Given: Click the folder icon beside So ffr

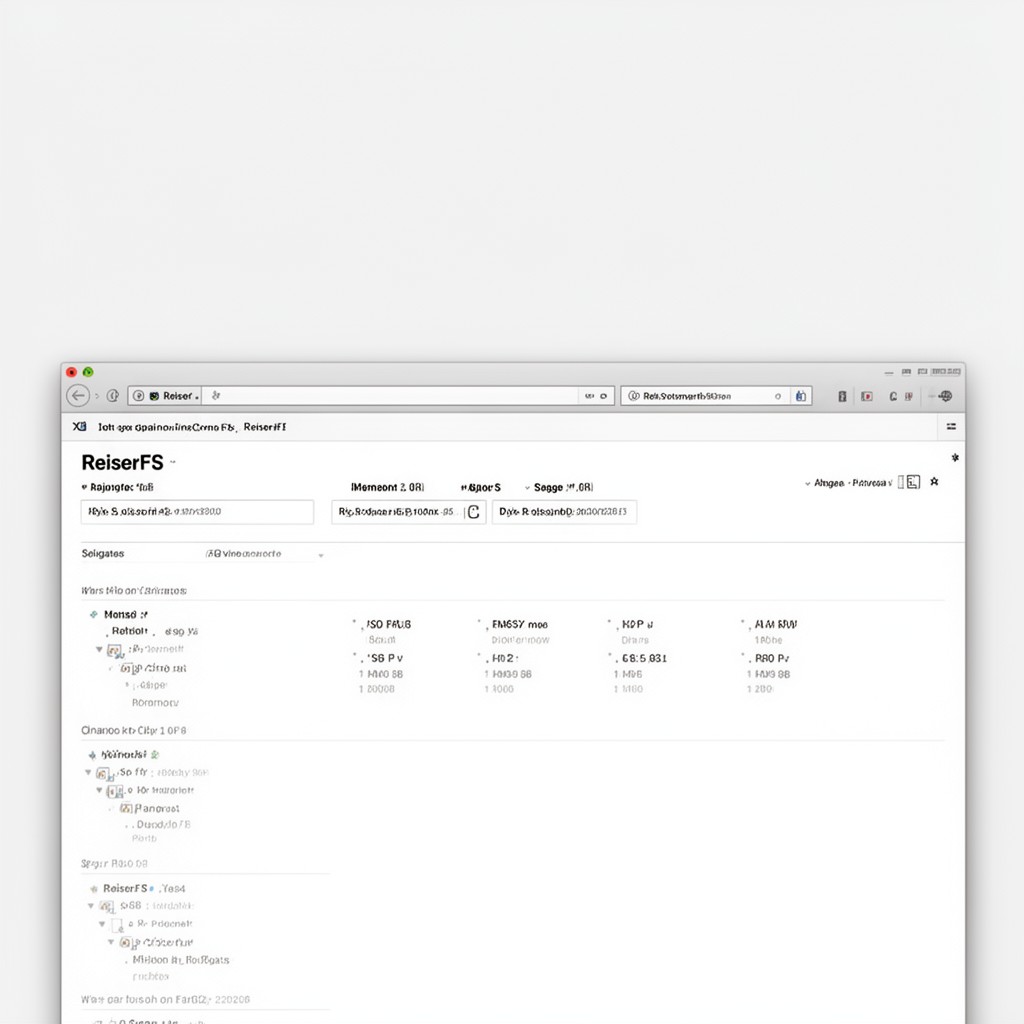Looking at the screenshot, I should point(103,774).
